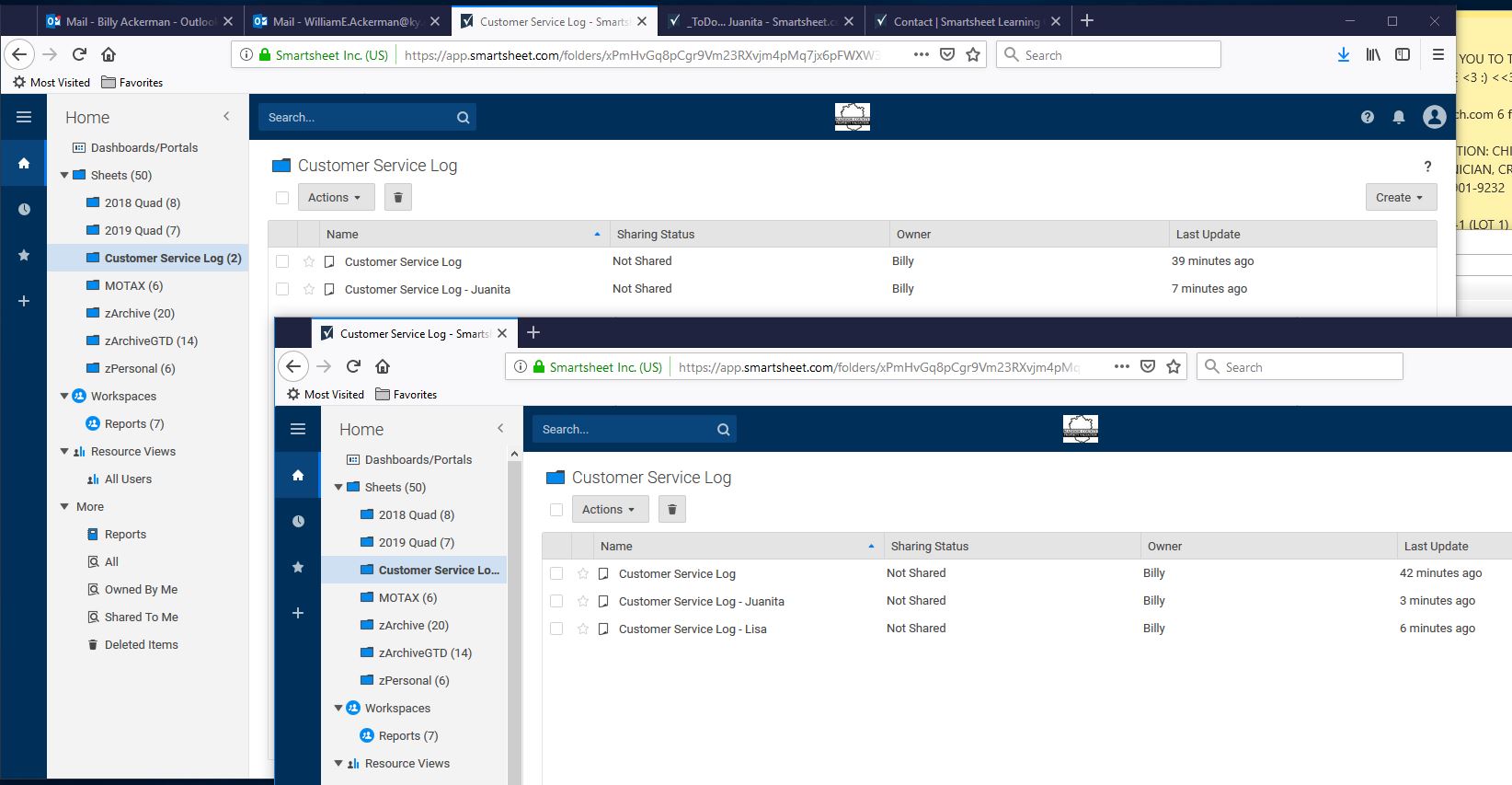Viewport: 1512px width, 785px height.
Task: Check Customer Service Log - Juanita row, front window
Action: (x=556, y=601)
